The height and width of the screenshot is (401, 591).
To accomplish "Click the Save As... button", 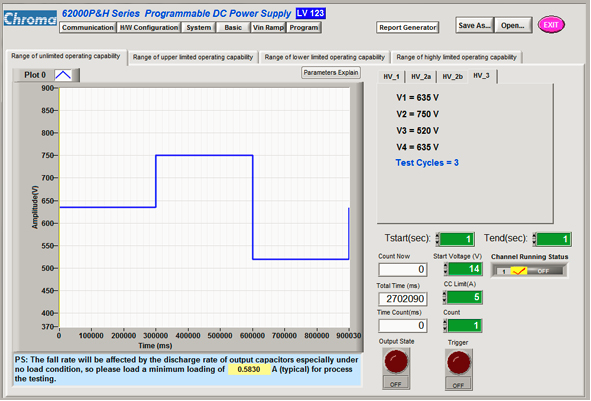I will pos(474,25).
